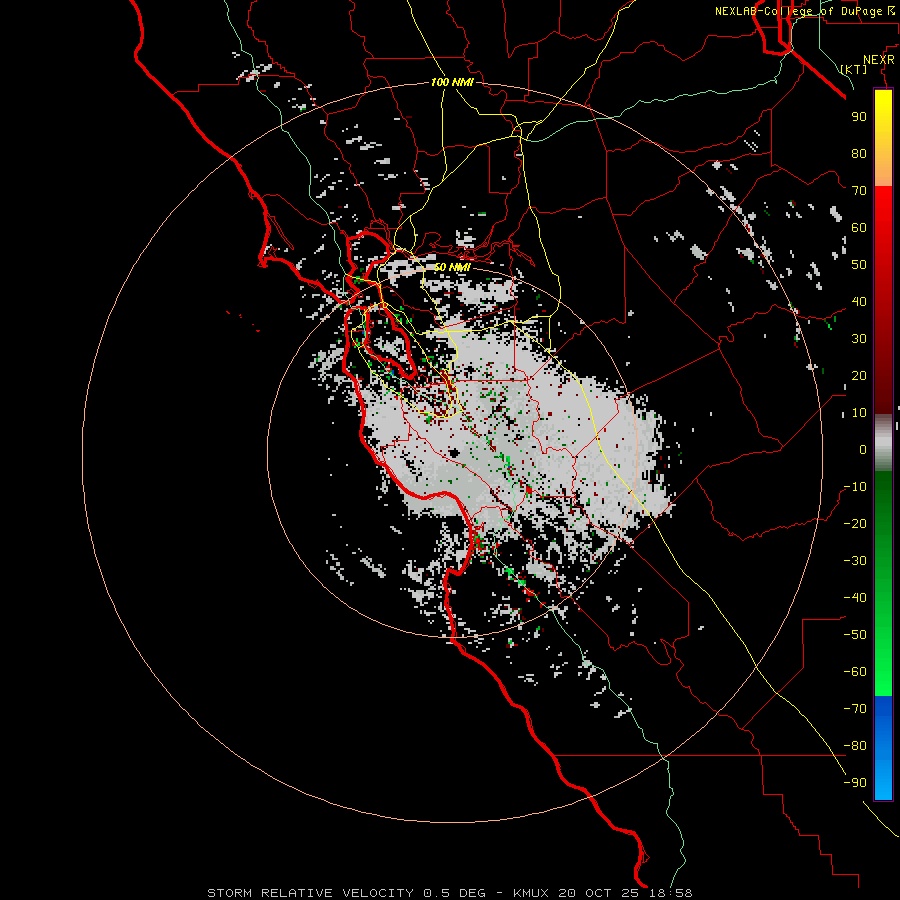
Task: Click the -90 scale value
Action: [855, 782]
